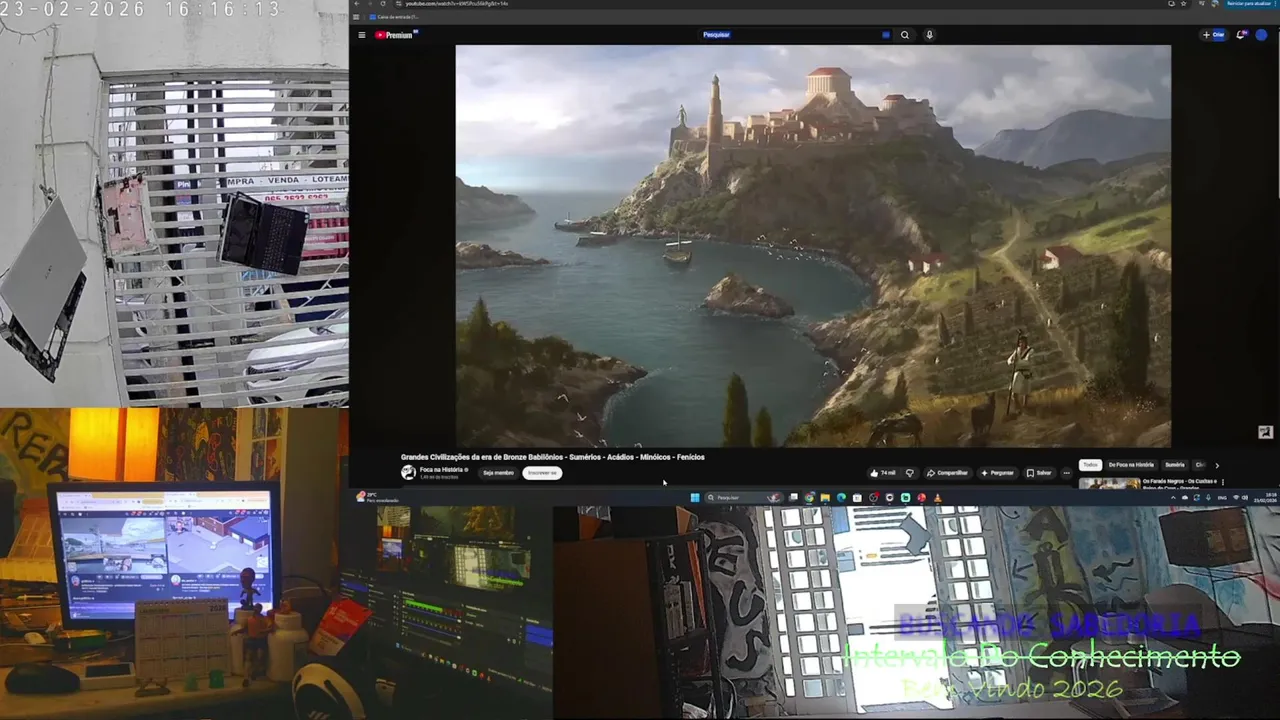This screenshot has width=1280, height=720.
Task: Go to the YouTube Premium home logo
Action: point(396,35)
